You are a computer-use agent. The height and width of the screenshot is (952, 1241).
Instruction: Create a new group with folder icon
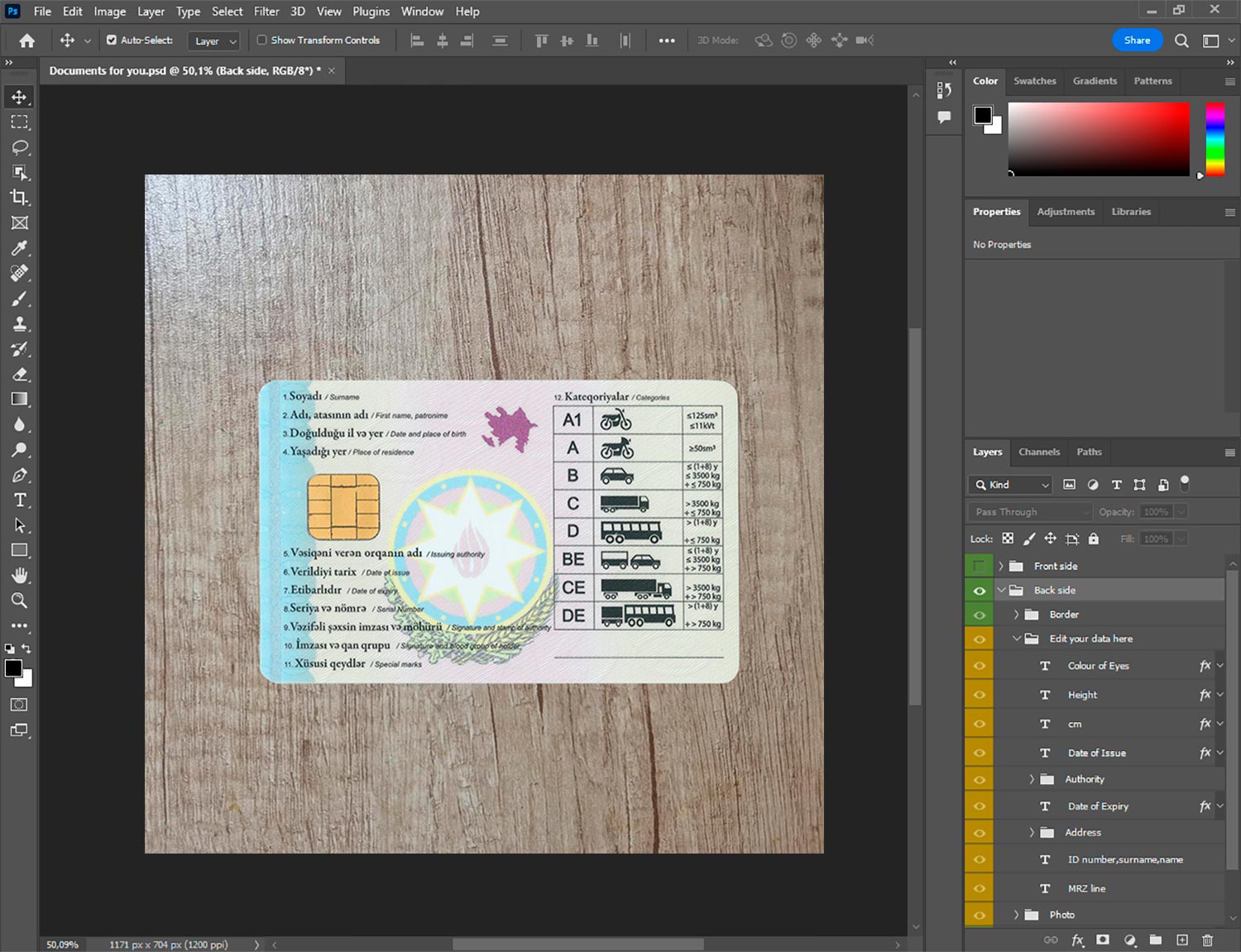tap(1155, 940)
